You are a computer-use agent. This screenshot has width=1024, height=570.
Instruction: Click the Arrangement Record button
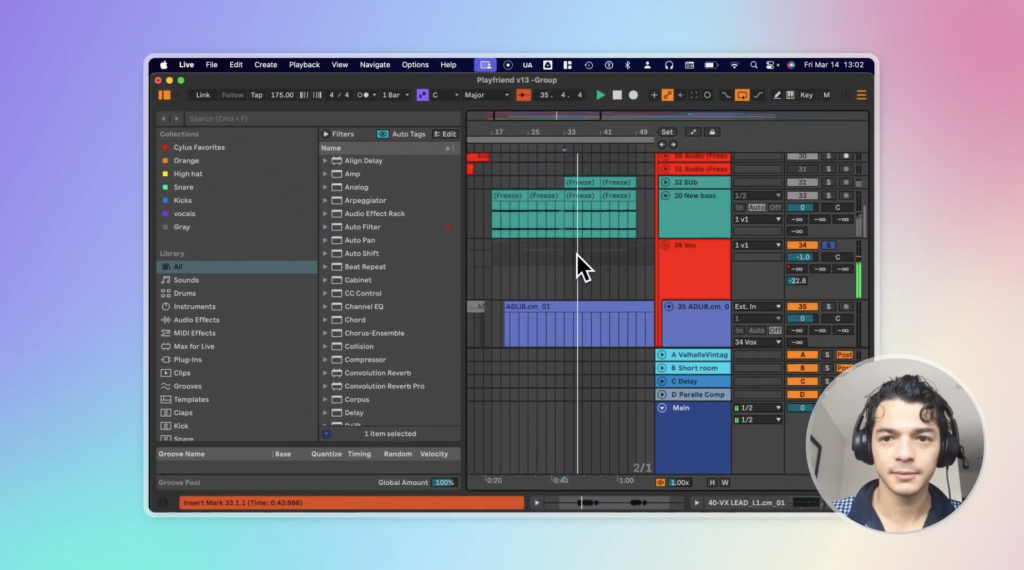633,95
